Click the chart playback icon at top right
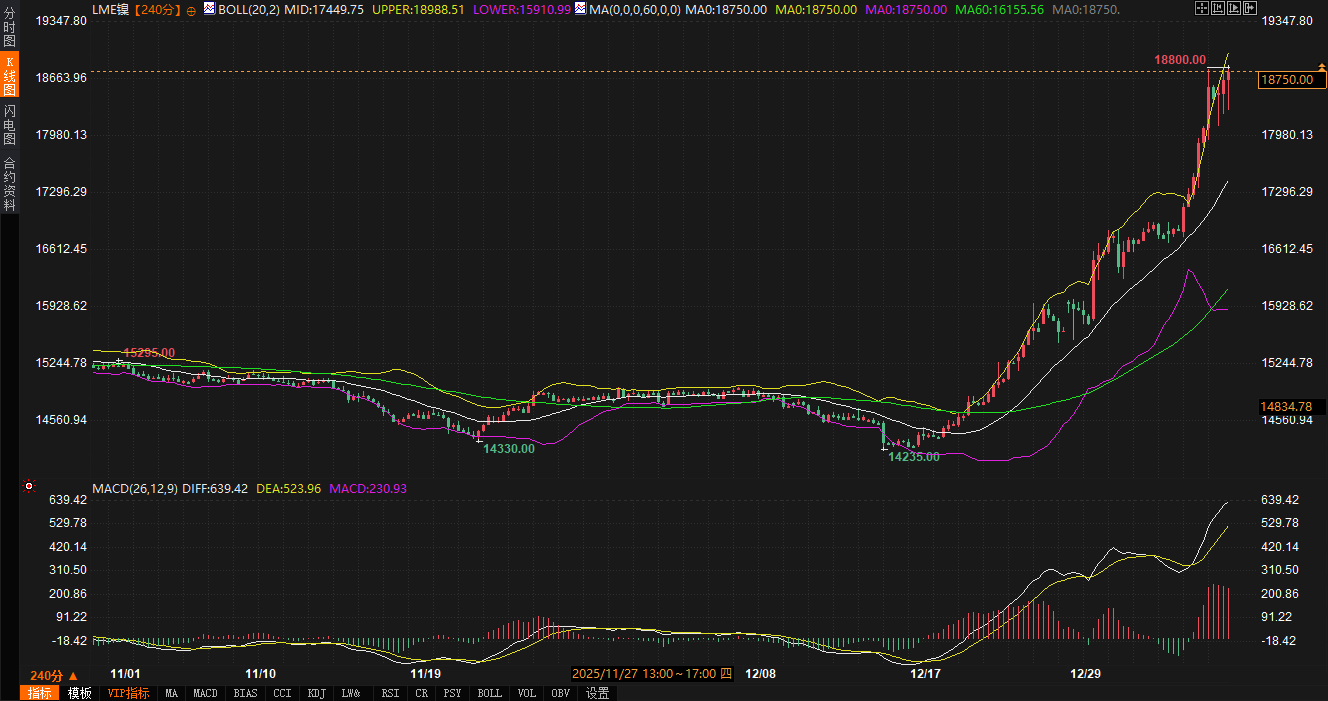 pyautogui.click(x=1235, y=9)
